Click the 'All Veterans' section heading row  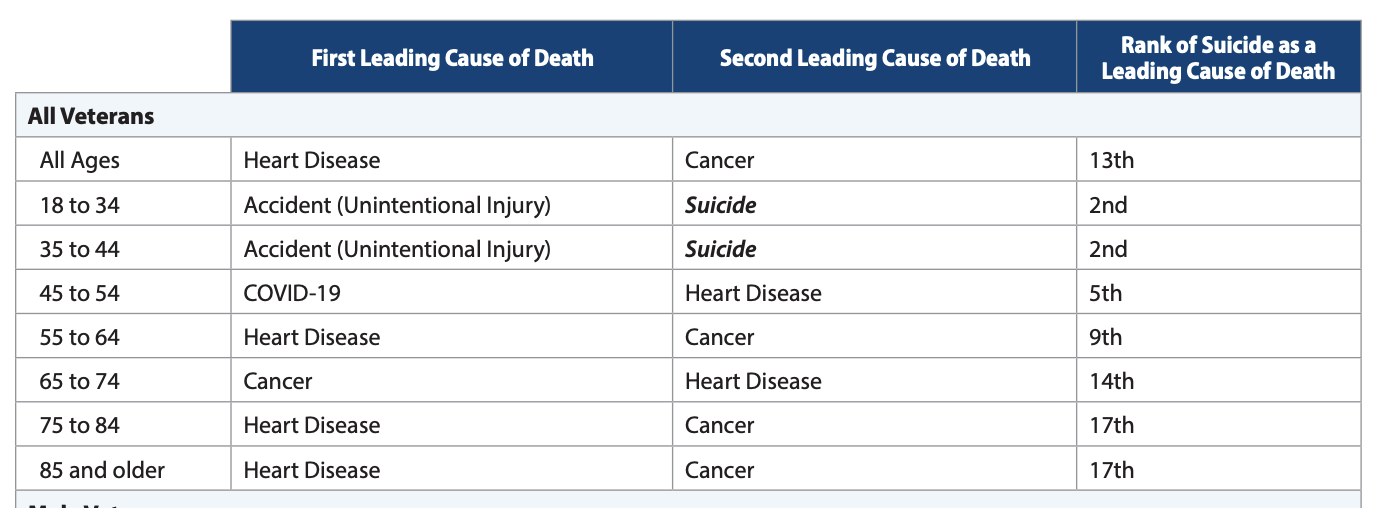pos(91,116)
